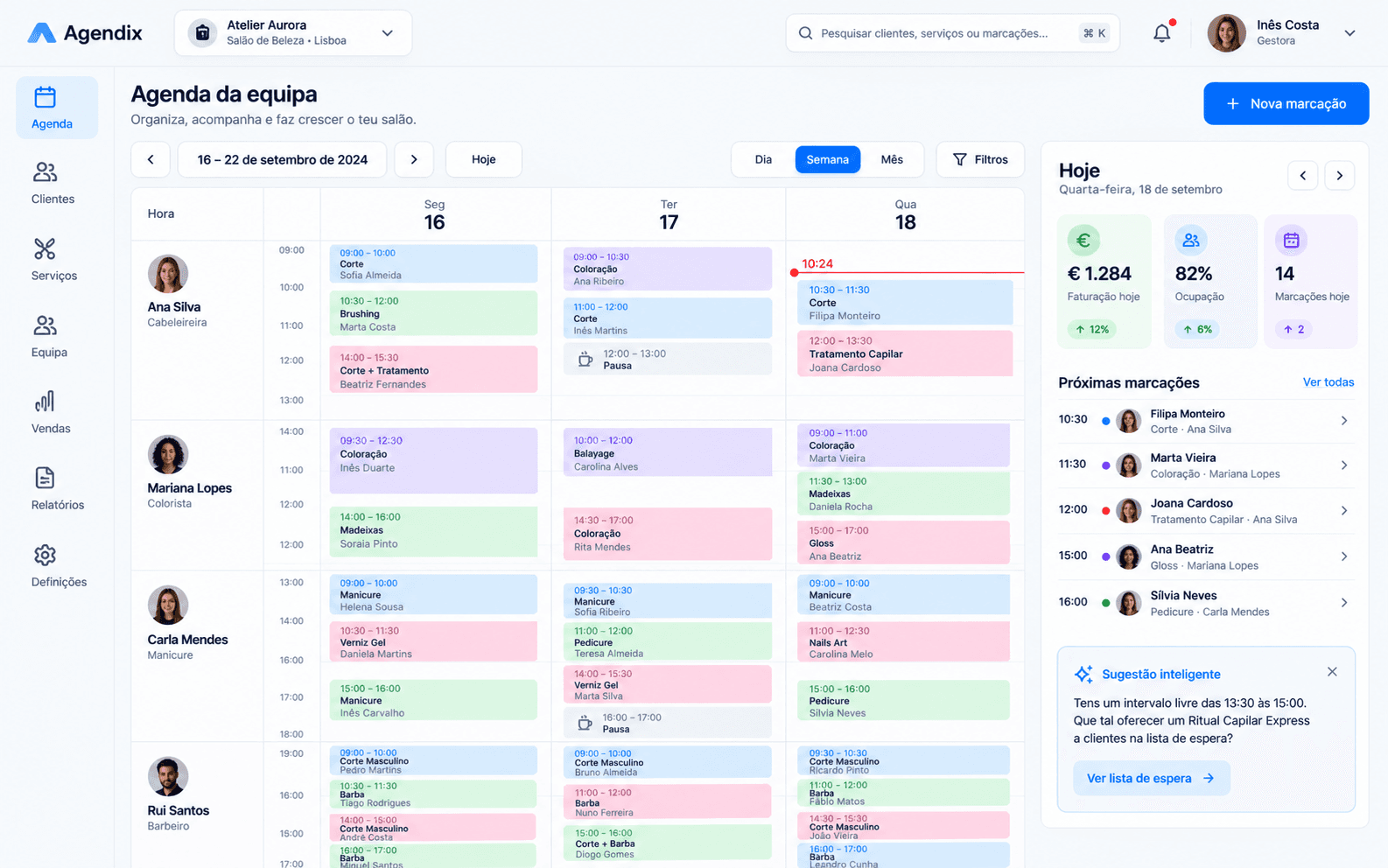Open Ver todas upcoming appointments

(x=1328, y=382)
